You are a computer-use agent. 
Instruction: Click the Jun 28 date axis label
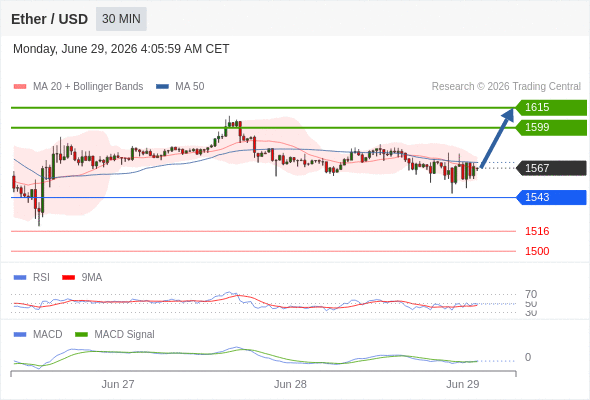point(290,384)
